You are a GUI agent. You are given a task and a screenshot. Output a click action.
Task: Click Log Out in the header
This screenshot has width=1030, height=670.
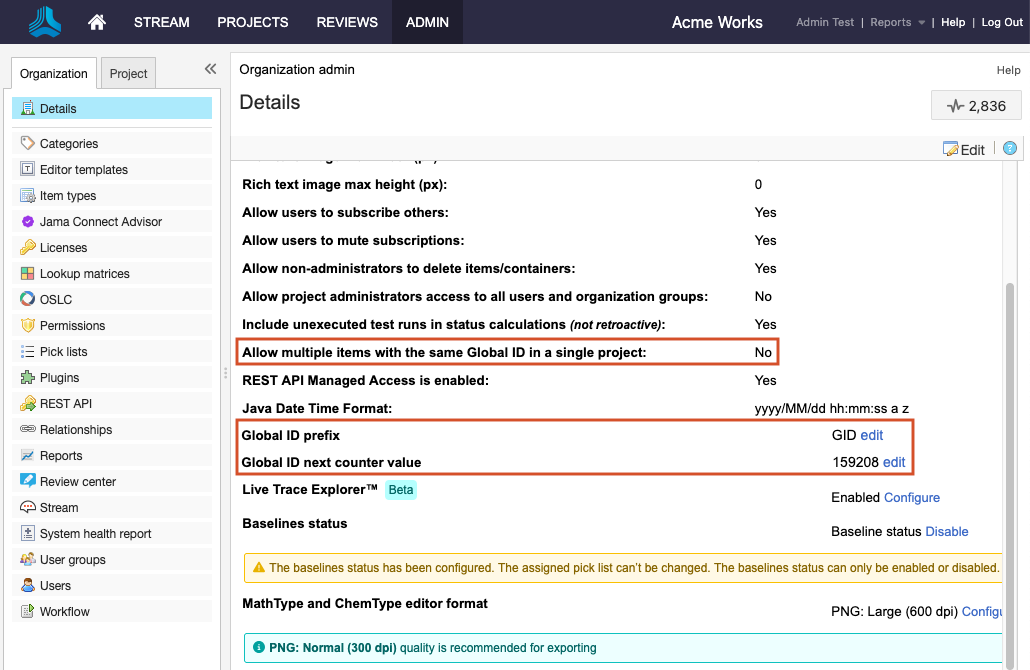(1002, 22)
